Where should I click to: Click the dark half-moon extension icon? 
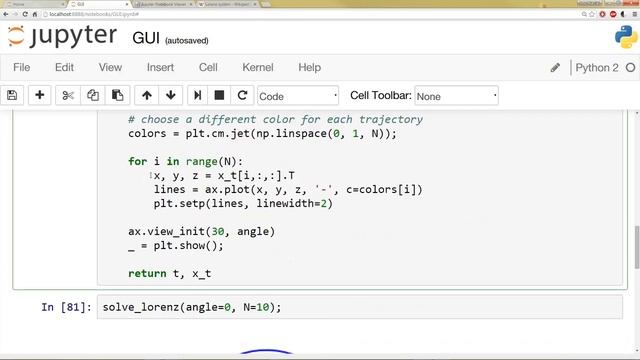tap(623, 14)
